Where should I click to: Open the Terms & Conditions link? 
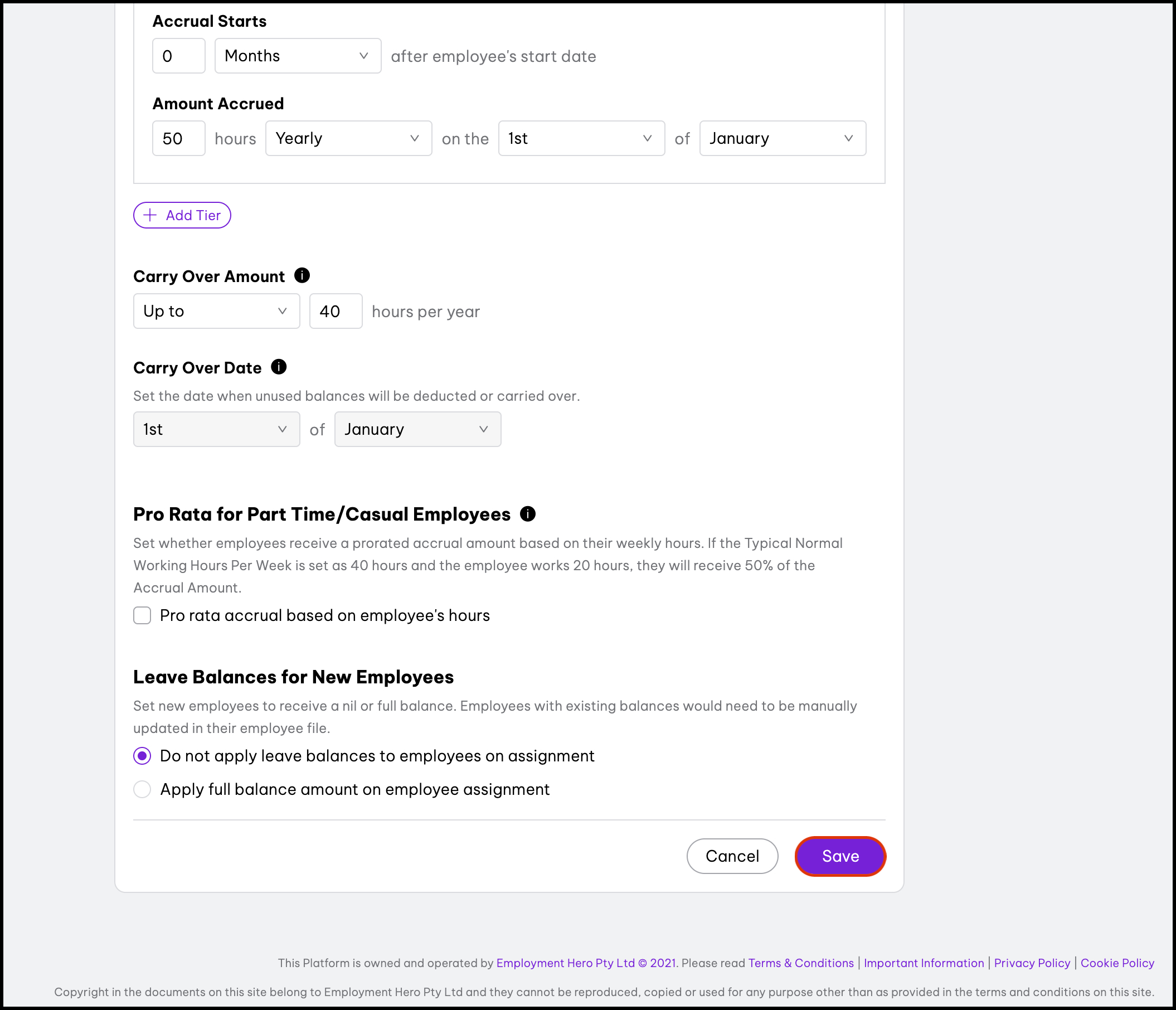click(801, 963)
